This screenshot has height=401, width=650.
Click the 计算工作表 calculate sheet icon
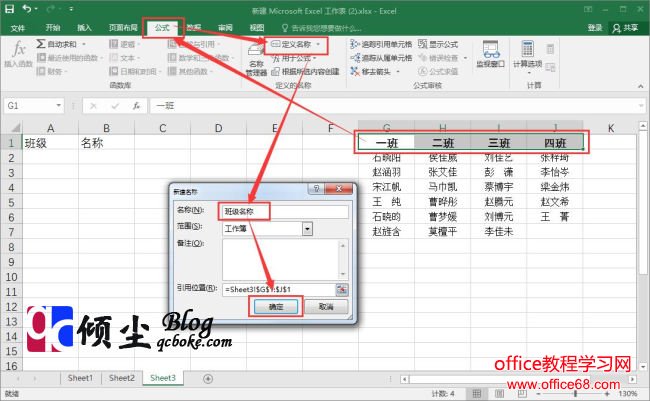coord(550,67)
